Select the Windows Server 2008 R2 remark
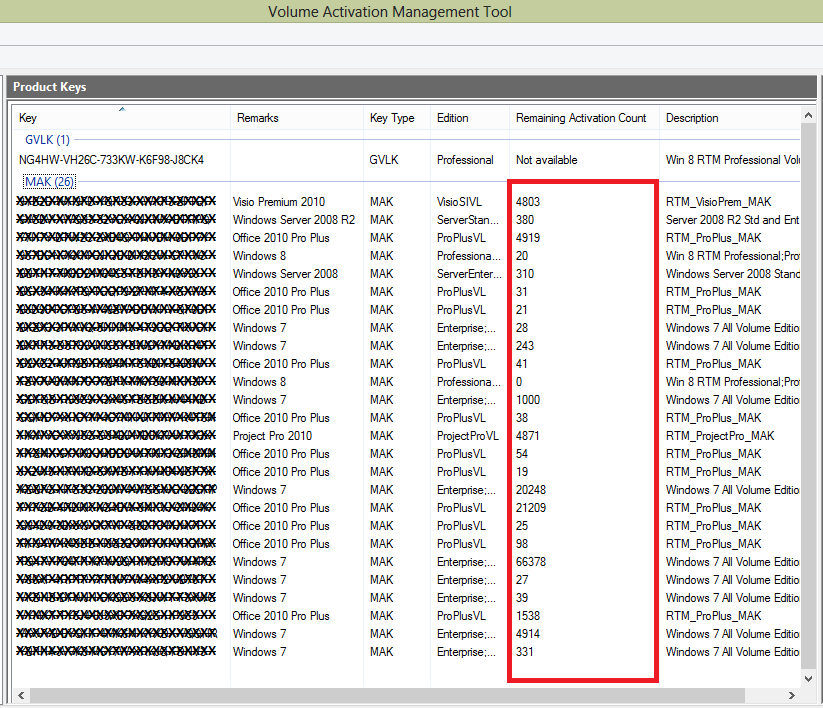This screenshot has width=823, height=708. pyautogui.click(x=294, y=219)
